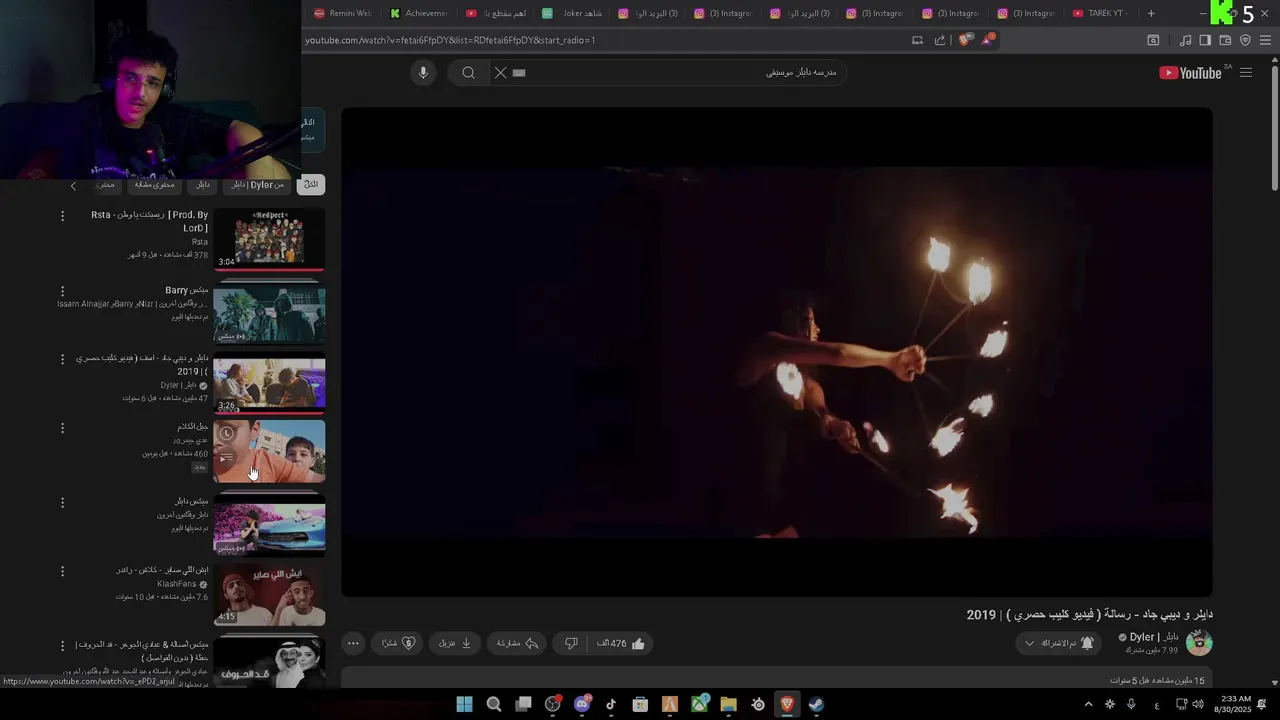Click the Brave Shields lion icon
This screenshot has width=1280, height=720.
[964, 40]
